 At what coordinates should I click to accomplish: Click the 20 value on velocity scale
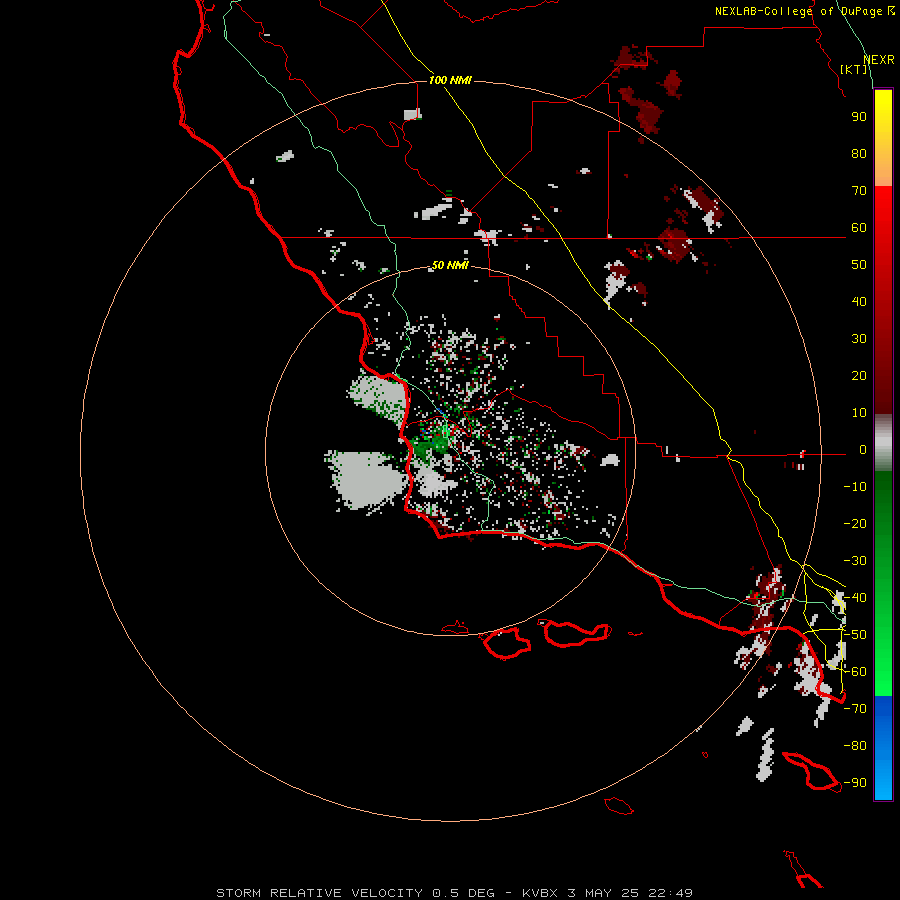(859, 376)
